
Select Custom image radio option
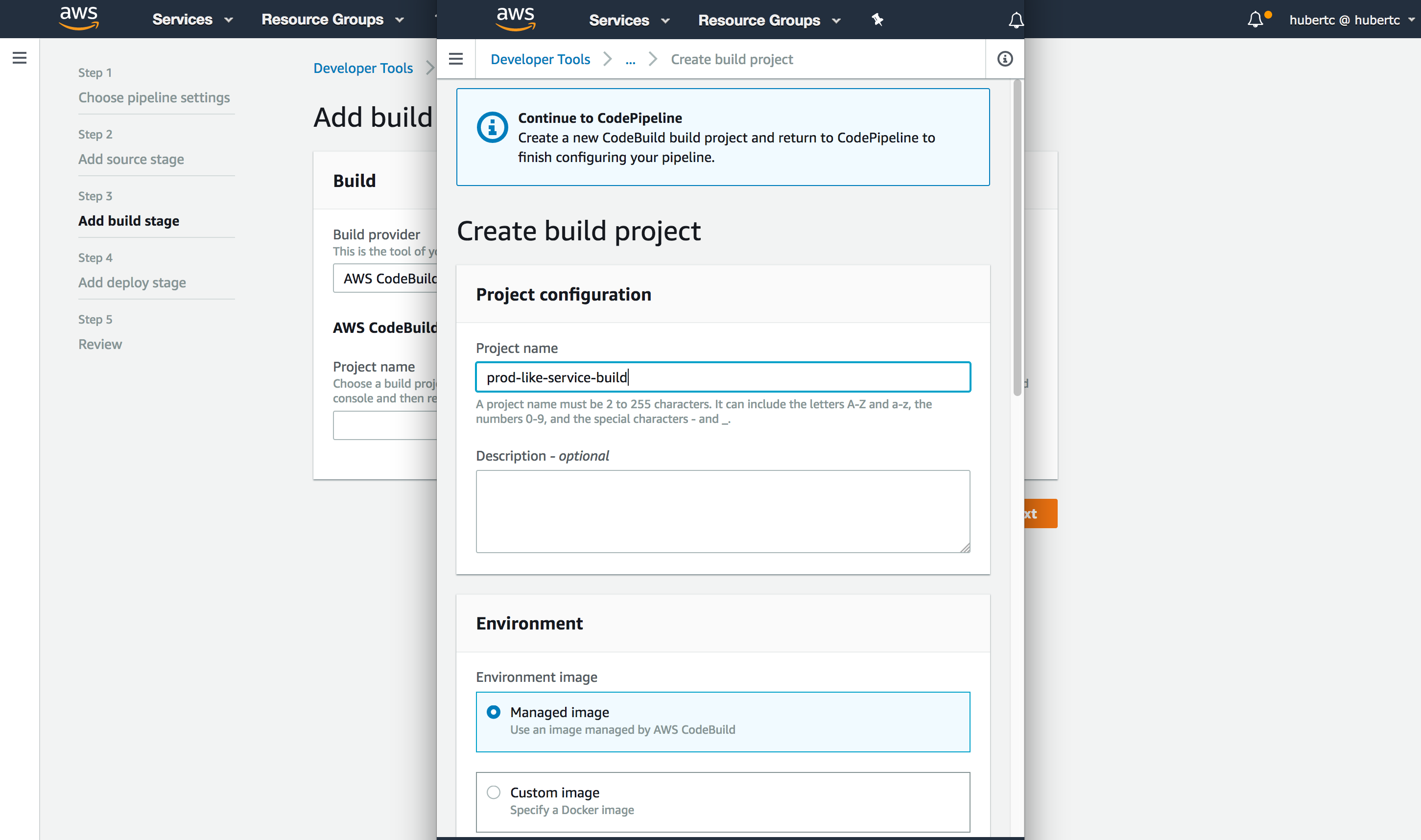[494, 793]
